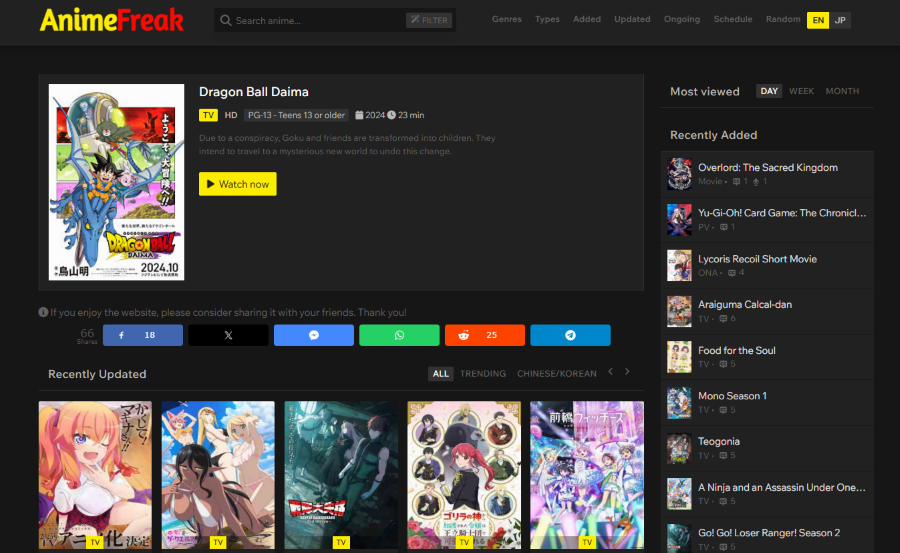Viewport: 900px width, 553px height.
Task: Go to the Added page
Action: [587, 19]
